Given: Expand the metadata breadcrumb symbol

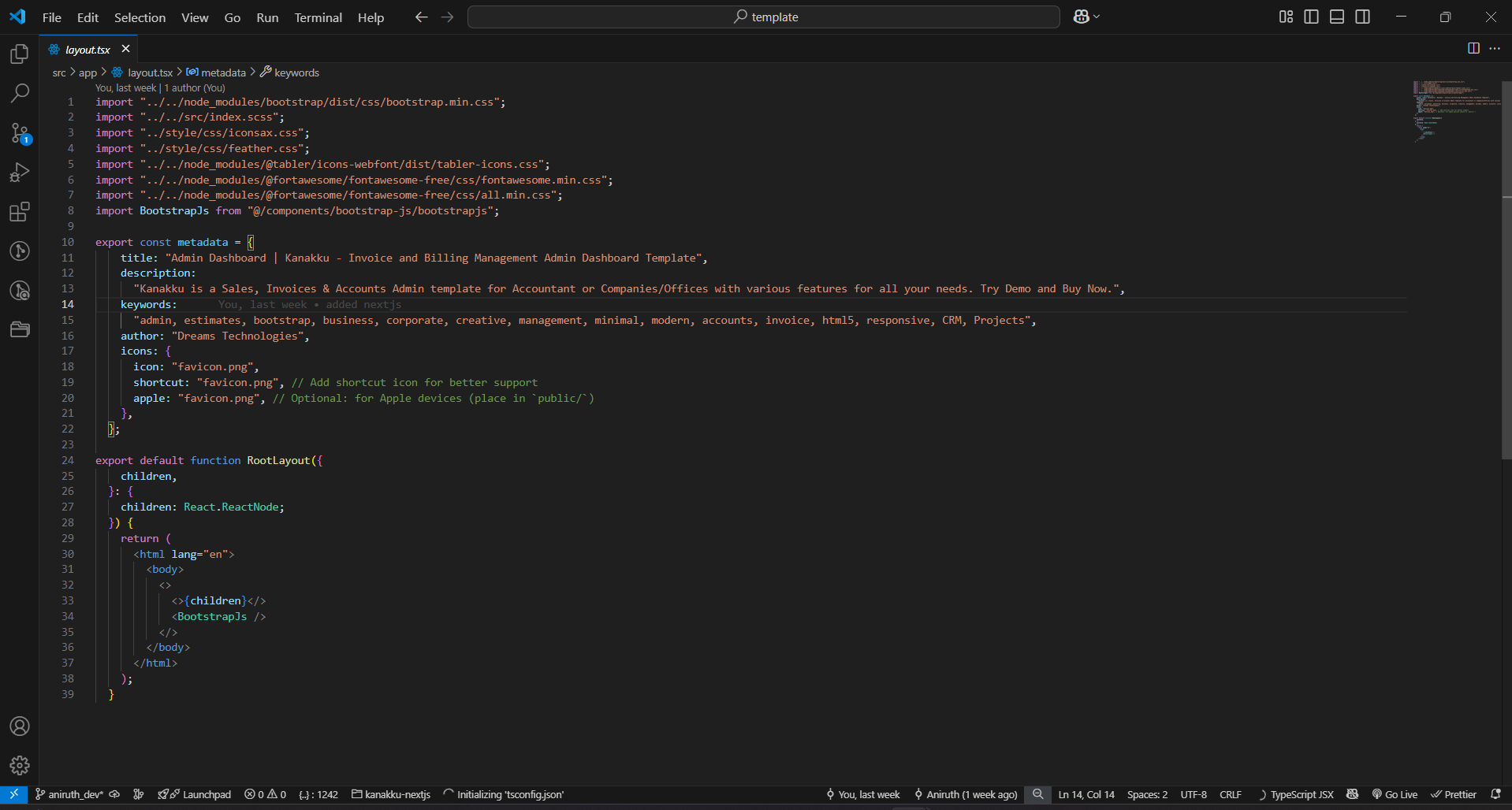Looking at the screenshot, I should (217, 72).
